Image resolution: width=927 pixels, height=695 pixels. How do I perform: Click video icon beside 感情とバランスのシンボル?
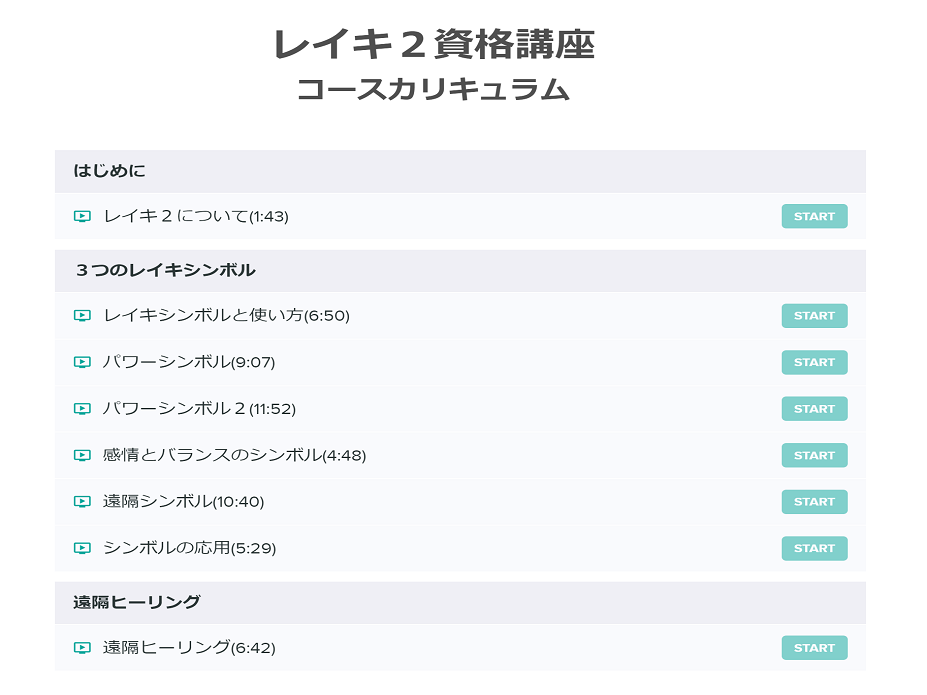point(82,456)
